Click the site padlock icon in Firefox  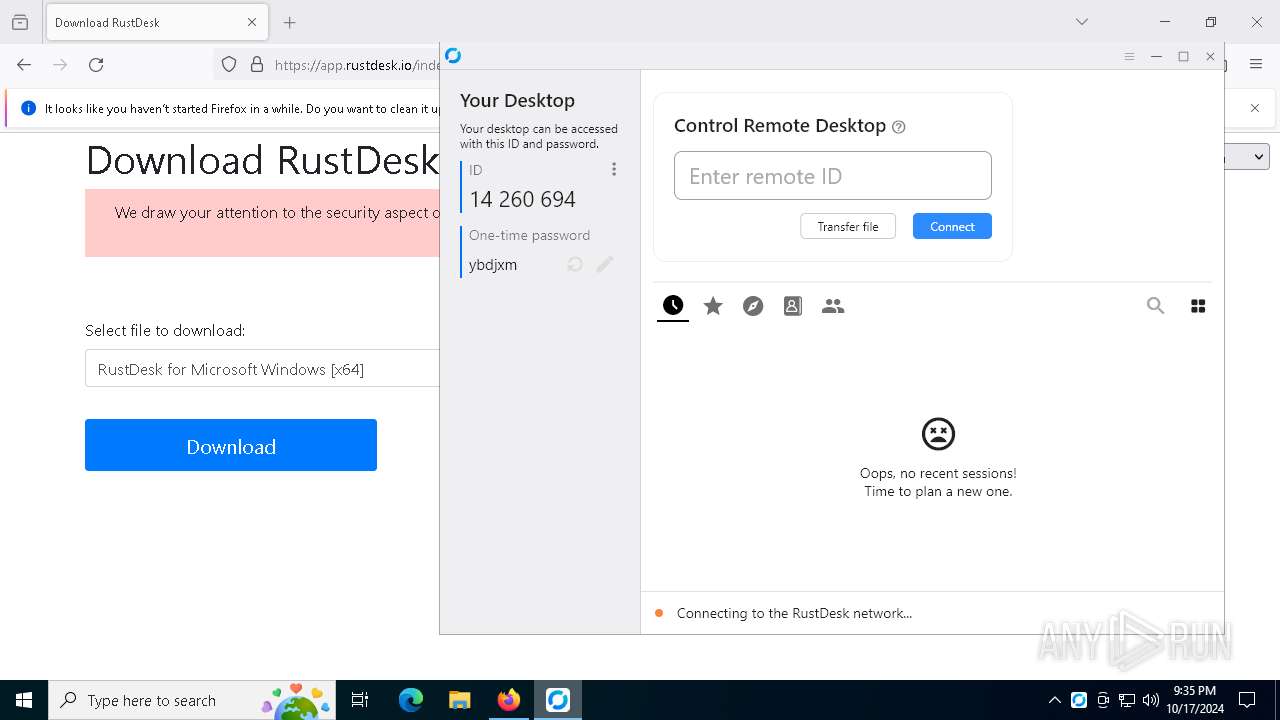257,64
